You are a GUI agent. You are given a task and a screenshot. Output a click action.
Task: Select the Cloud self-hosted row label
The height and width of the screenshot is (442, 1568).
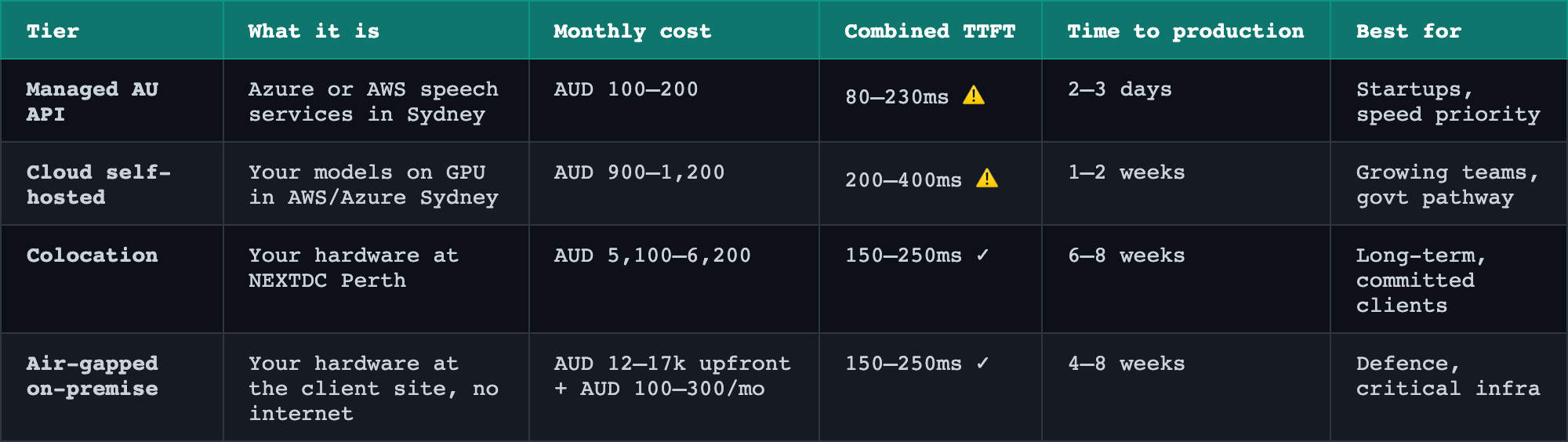99,185
